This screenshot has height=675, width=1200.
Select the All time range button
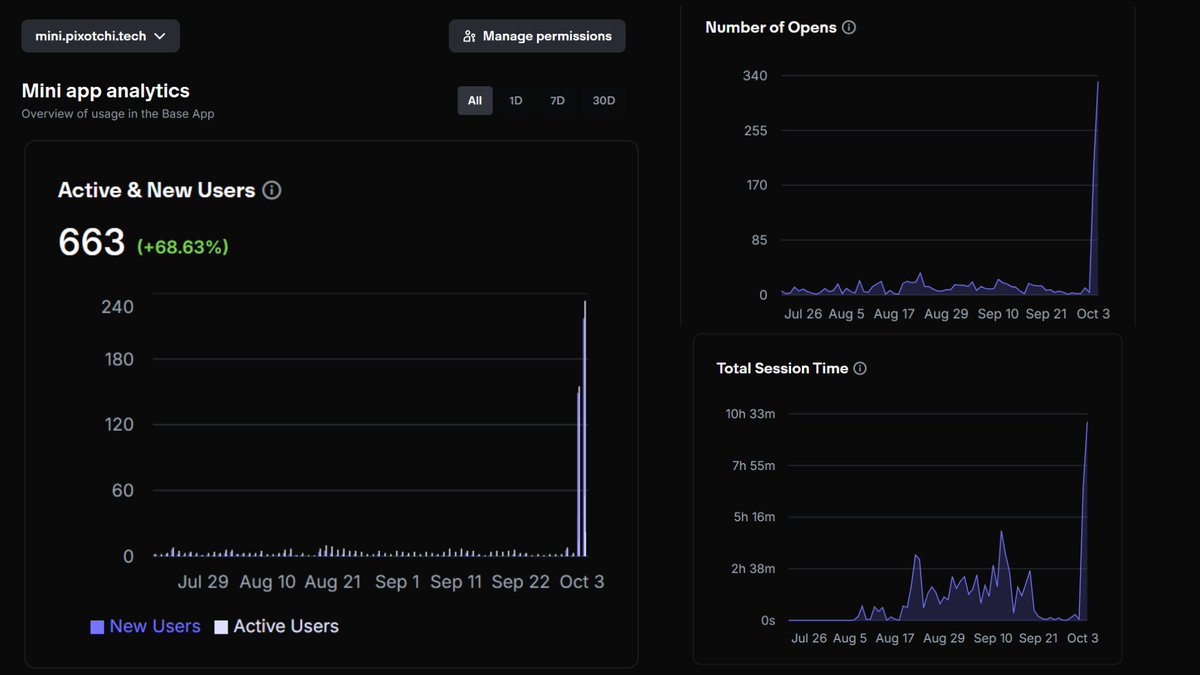coord(475,100)
